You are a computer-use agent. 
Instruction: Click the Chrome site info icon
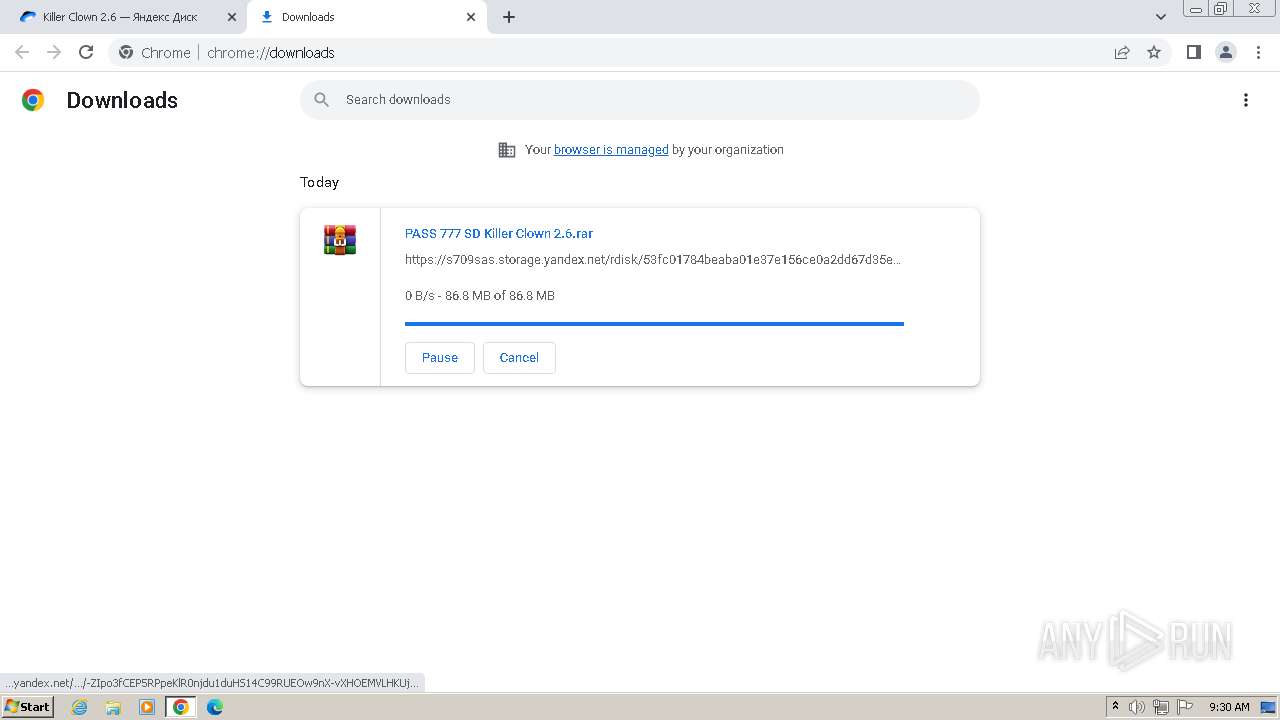(126, 53)
